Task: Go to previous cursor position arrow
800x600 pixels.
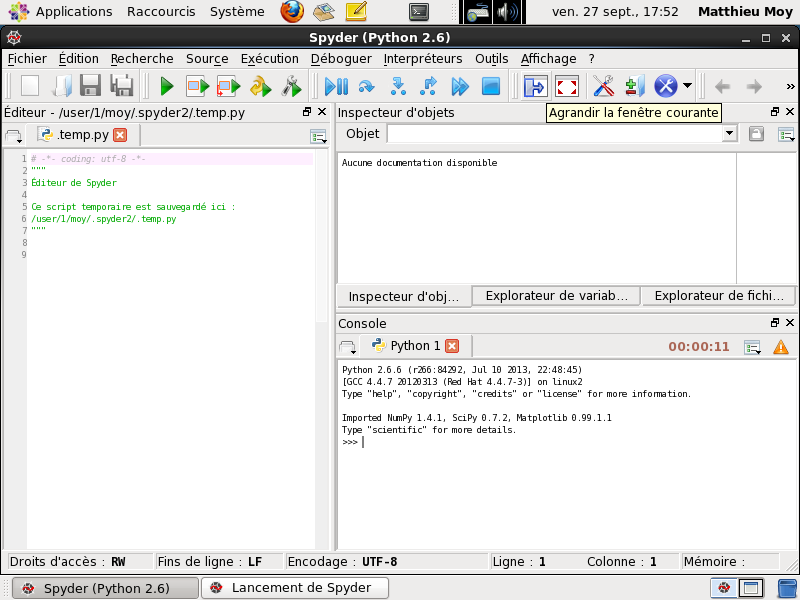Action: tap(722, 86)
